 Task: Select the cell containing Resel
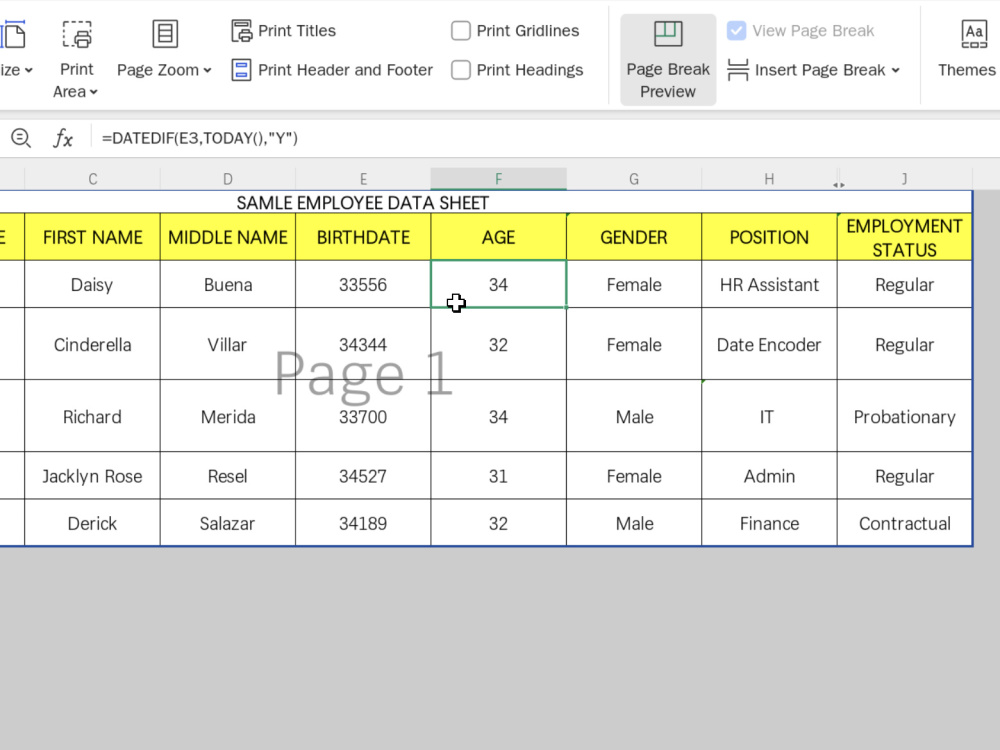(x=228, y=476)
